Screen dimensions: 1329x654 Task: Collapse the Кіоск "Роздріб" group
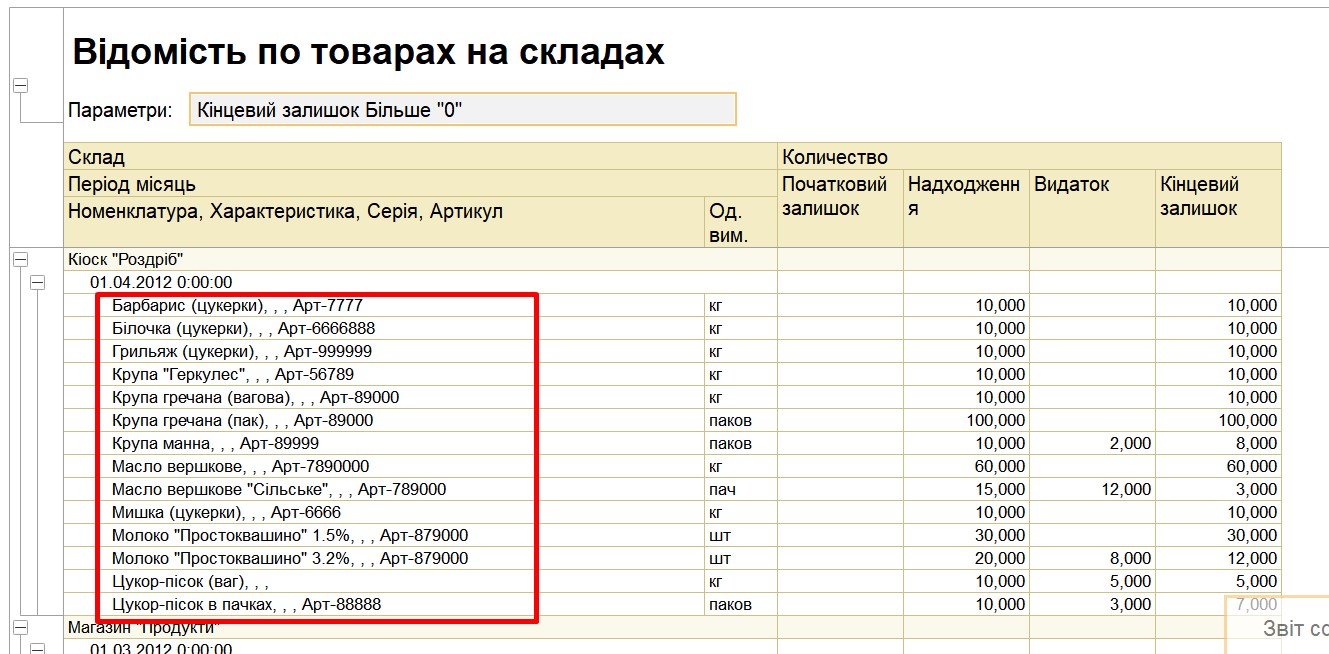tap(20, 260)
